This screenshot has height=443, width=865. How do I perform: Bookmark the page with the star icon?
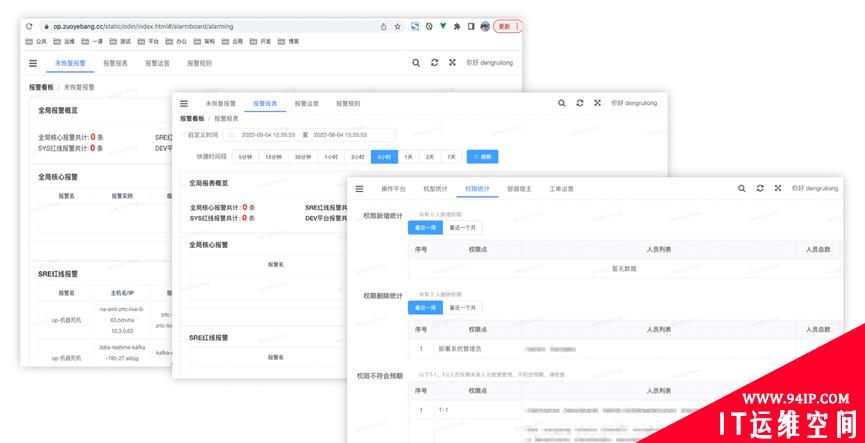coord(397,26)
